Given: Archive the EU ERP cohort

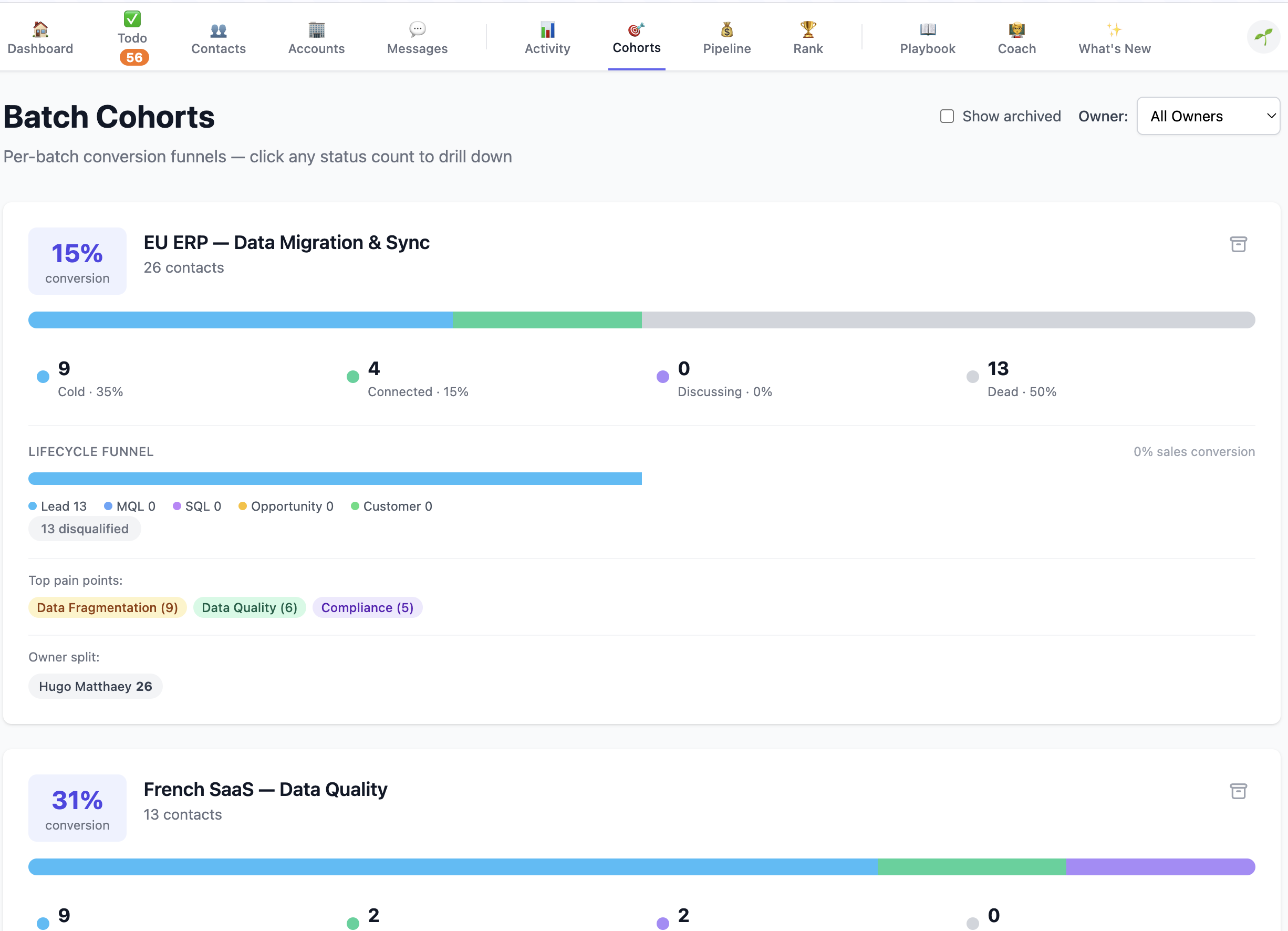Looking at the screenshot, I should tap(1238, 244).
